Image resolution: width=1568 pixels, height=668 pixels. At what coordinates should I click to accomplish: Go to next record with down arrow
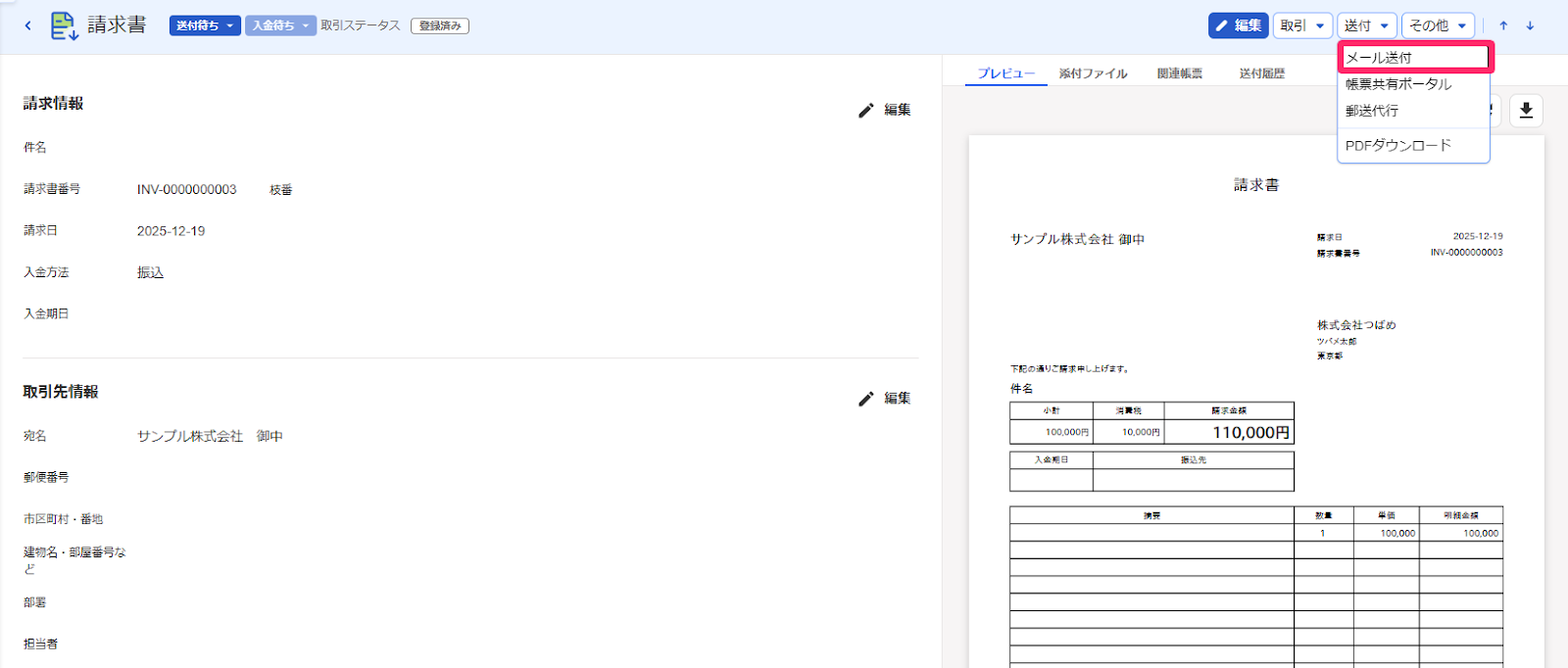1530,25
